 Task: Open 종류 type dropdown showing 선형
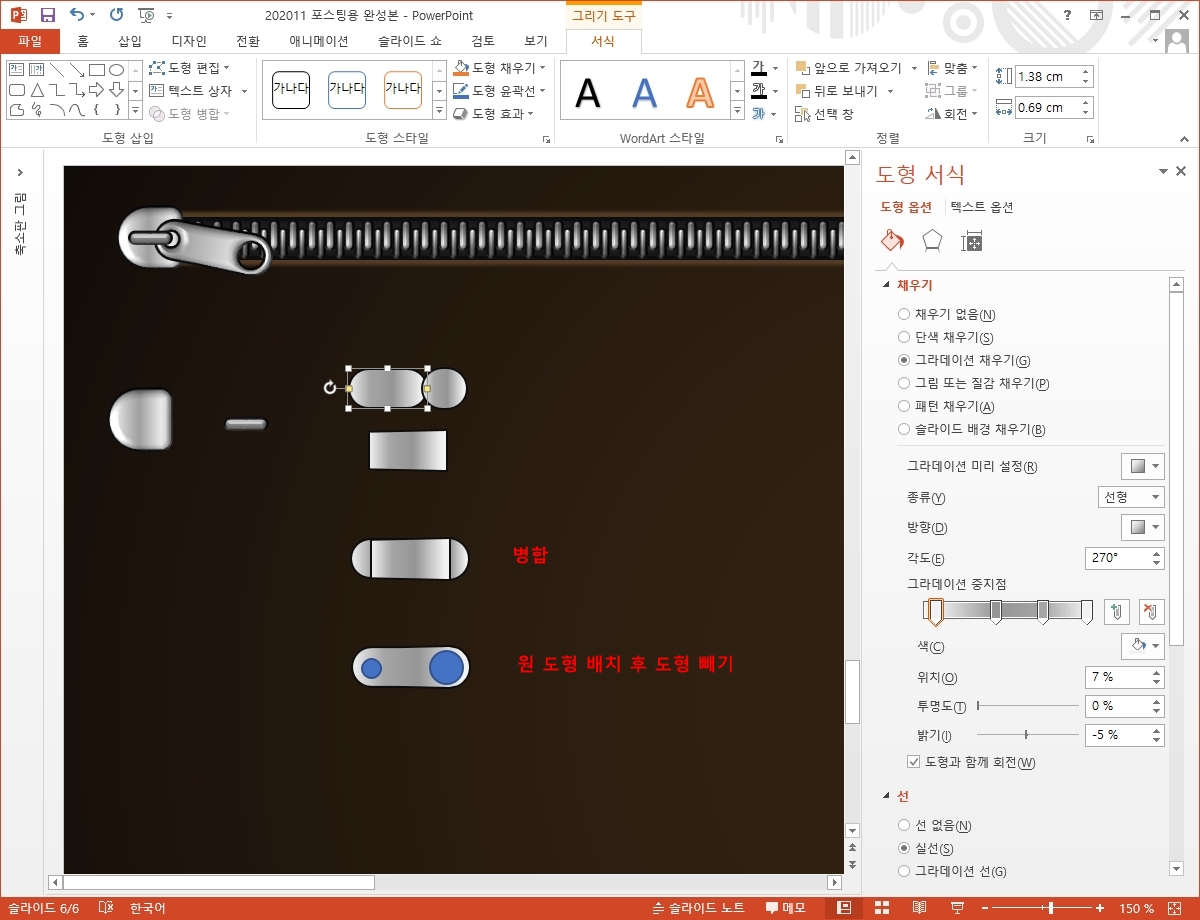coord(1131,497)
